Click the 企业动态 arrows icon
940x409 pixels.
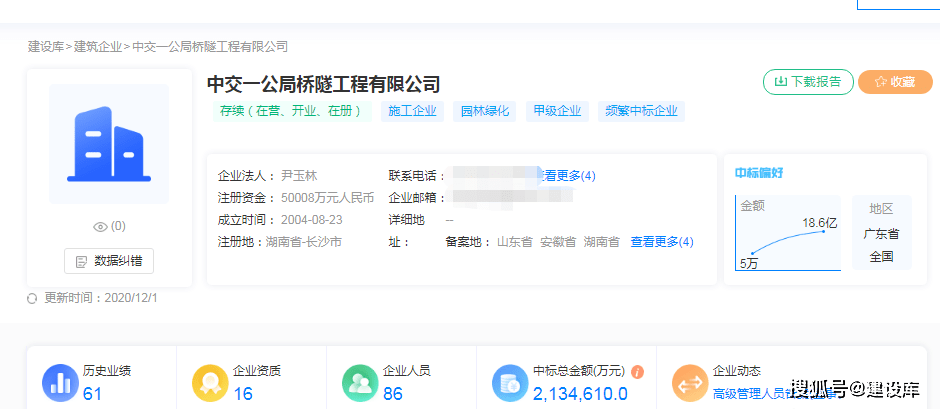click(690, 383)
